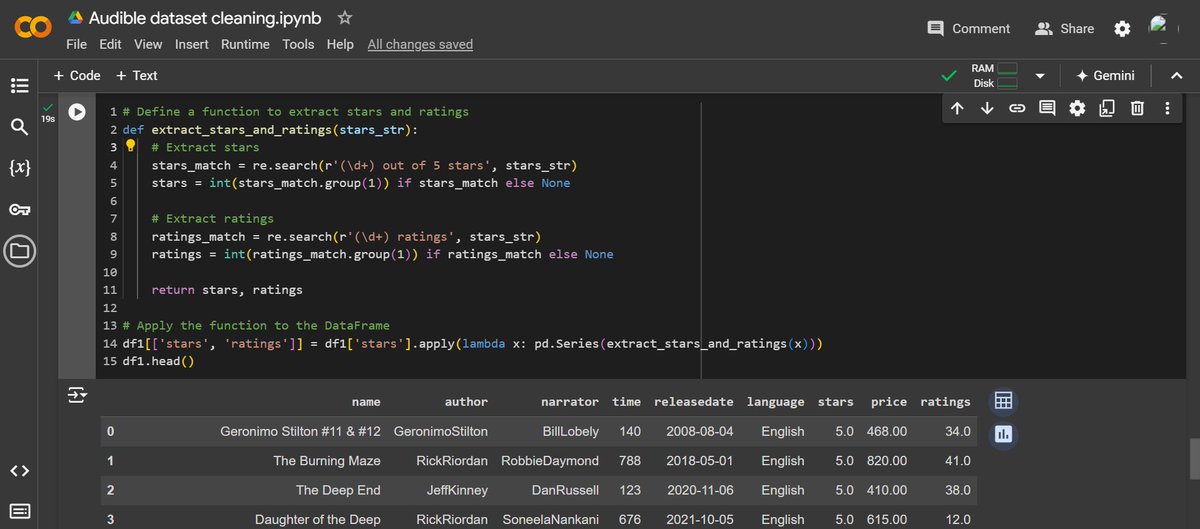
Task: Open the Table of contents sidebar panel
Action: (19, 85)
